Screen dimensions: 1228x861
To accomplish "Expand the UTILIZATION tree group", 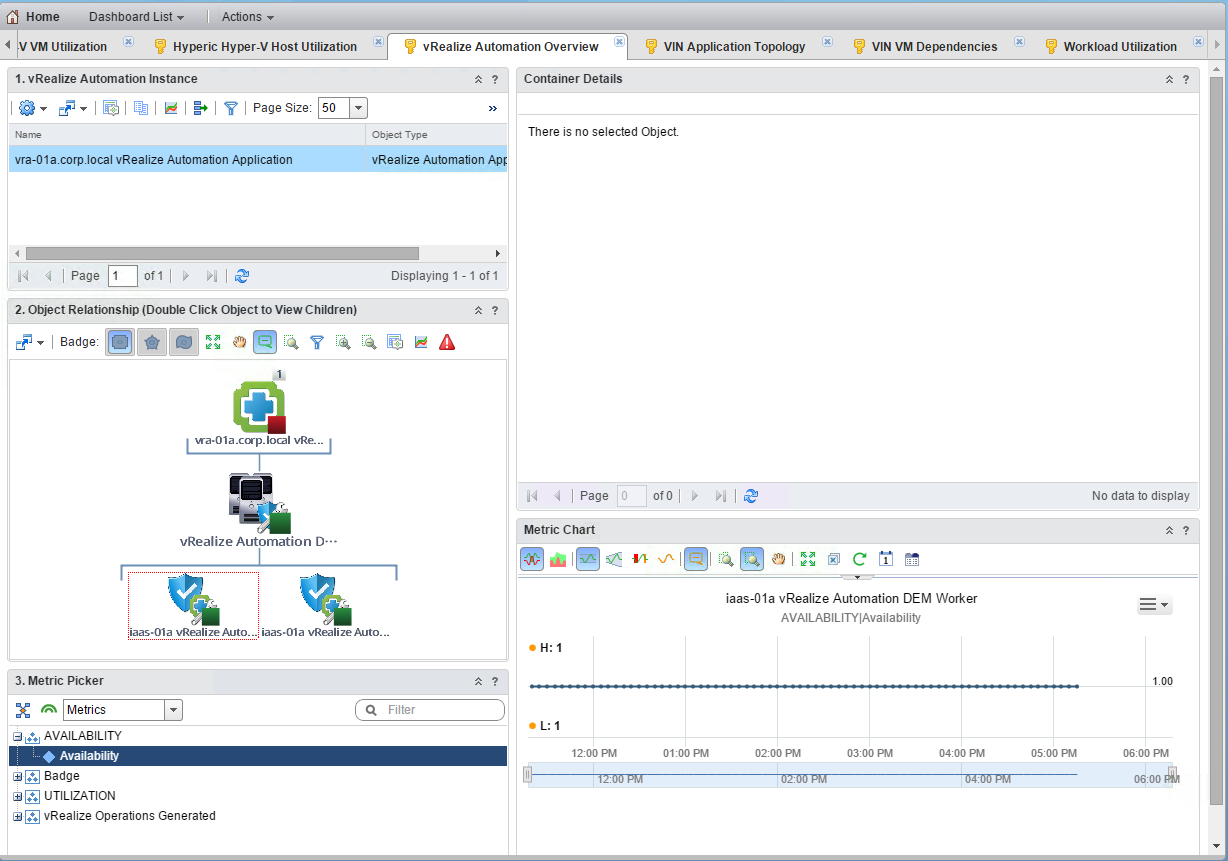I will click(x=18, y=796).
